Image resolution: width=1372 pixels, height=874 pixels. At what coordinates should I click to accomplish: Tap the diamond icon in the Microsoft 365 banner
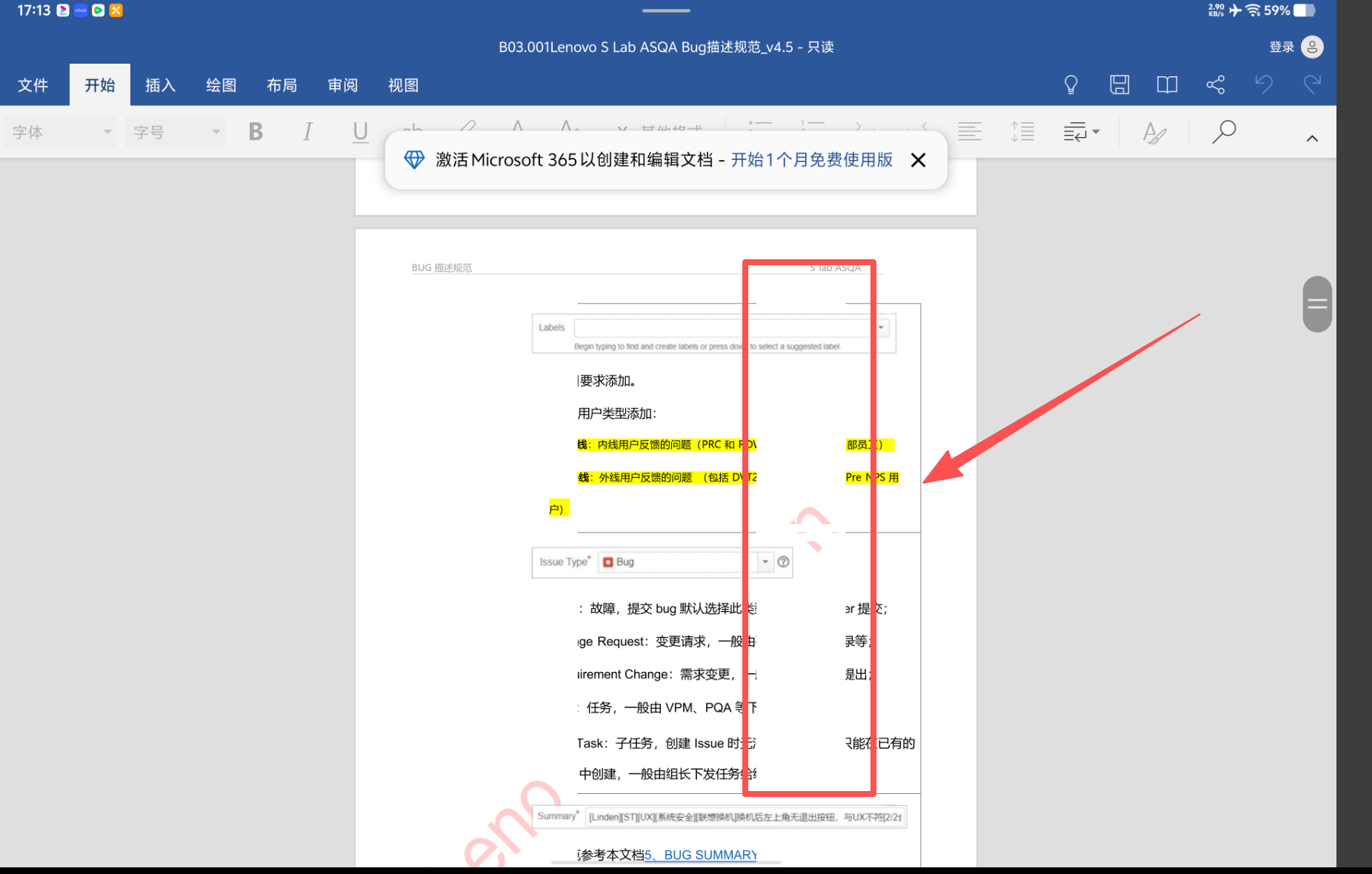tap(414, 160)
